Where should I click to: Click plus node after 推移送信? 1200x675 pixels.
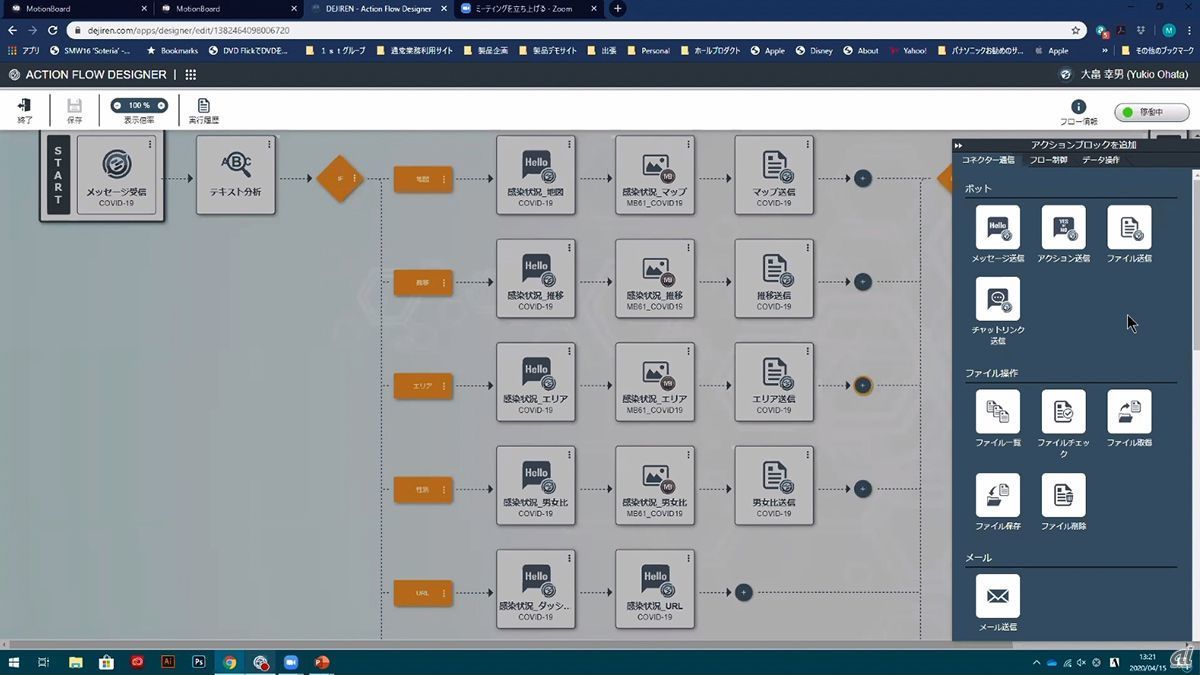click(863, 282)
